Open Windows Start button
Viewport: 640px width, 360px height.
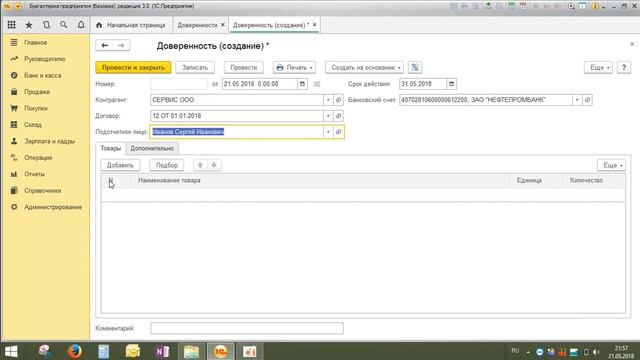pyautogui.click(x=11, y=351)
